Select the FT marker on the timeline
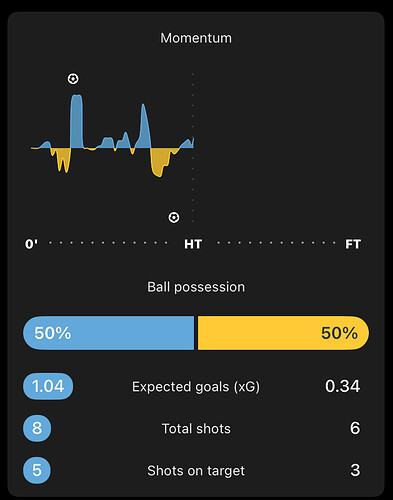393x500 pixels. point(353,244)
